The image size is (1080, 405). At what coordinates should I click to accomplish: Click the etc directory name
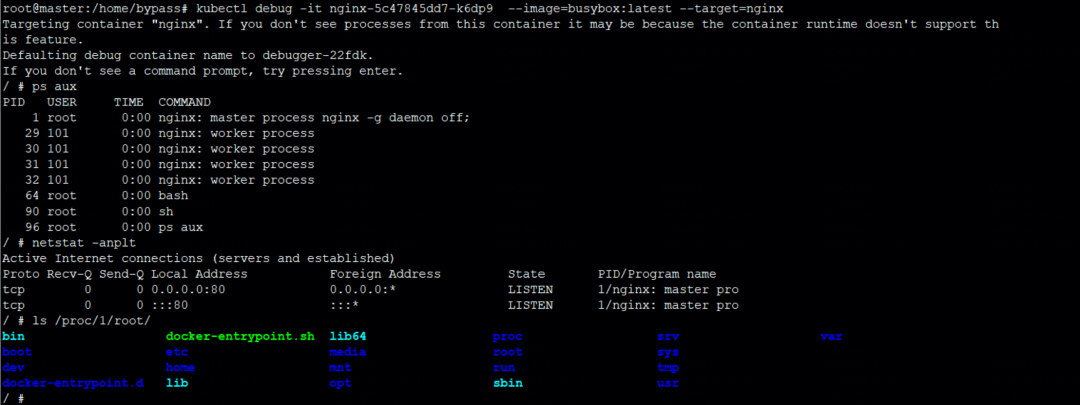[x=177, y=352]
